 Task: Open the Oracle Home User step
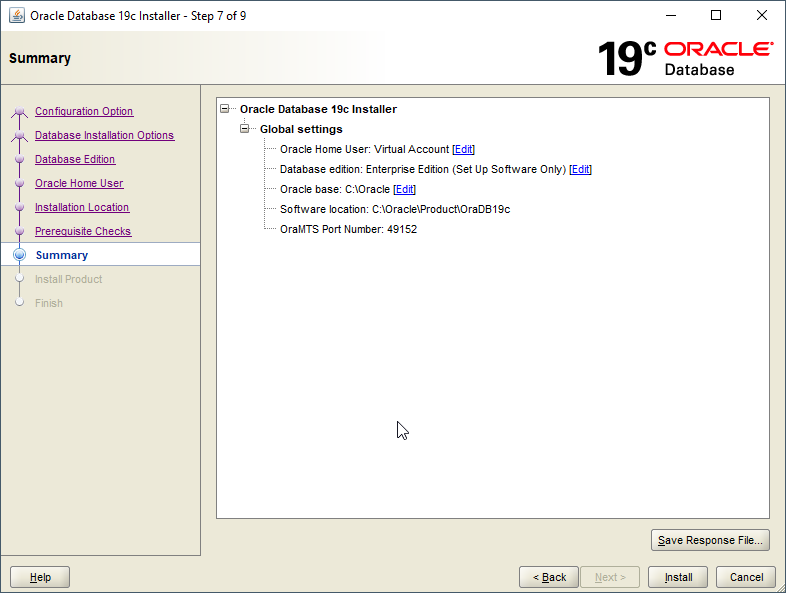pos(79,183)
